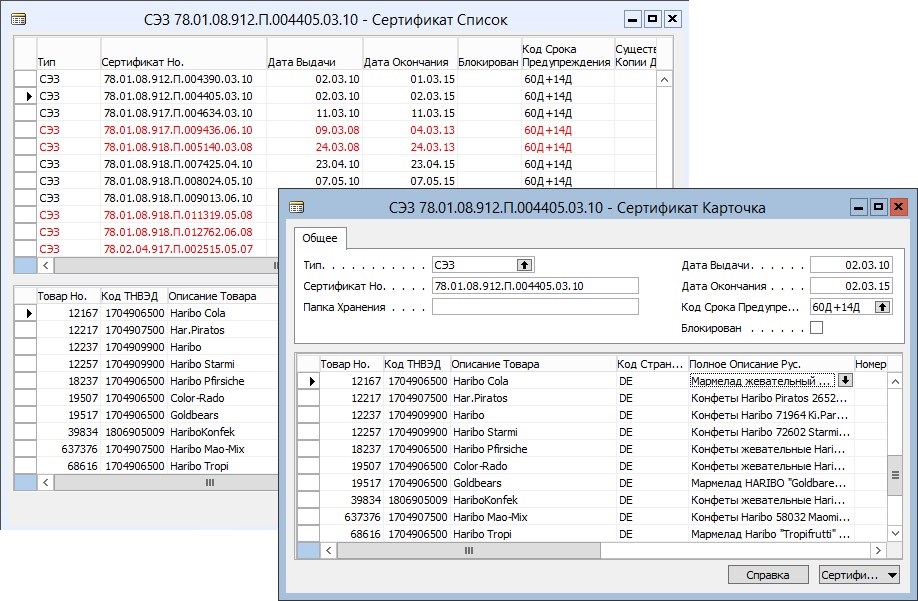Select red certificate 78.02.04.917.П.002515.05.07
The width and height of the screenshot is (918, 601).
tap(178, 249)
